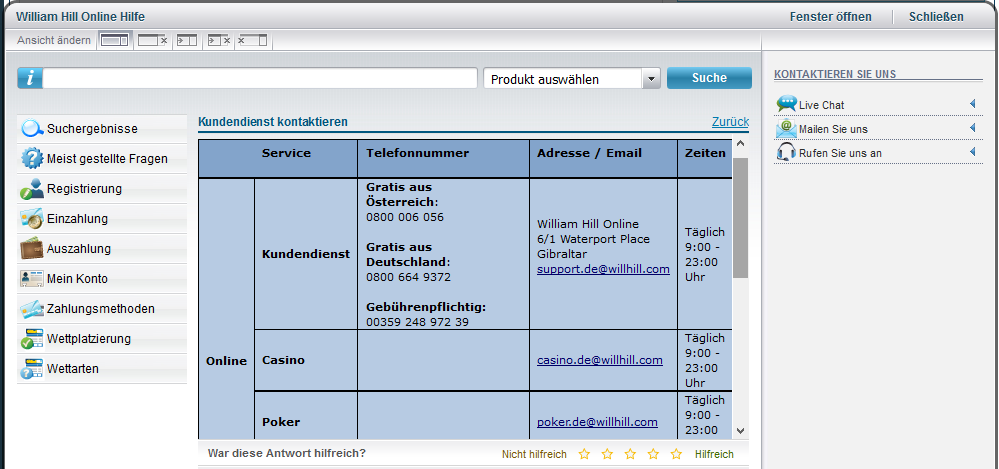999x469 pixels.
Task: Expand the Mailen Sie uns arrow
Action: point(972,128)
